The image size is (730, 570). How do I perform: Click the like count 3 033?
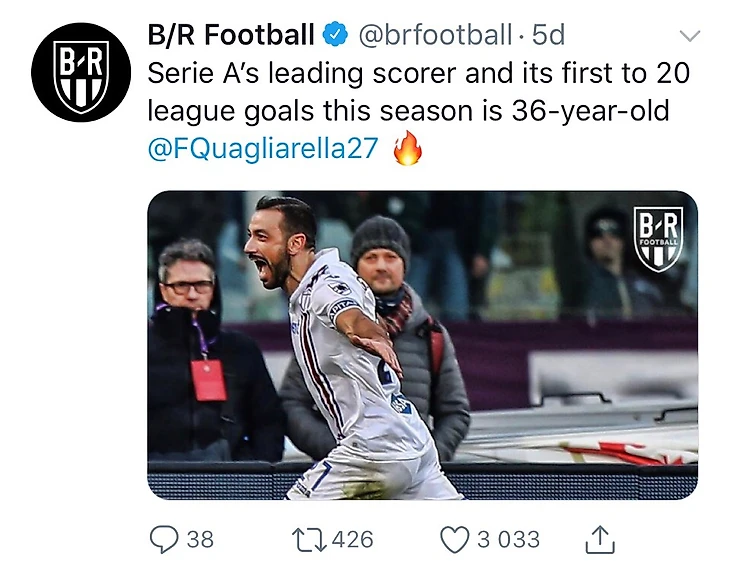tap(507, 539)
